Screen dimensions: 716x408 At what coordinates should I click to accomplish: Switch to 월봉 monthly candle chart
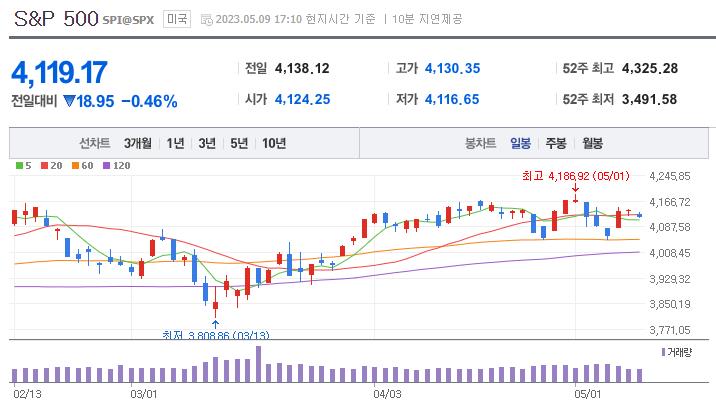click(592, 143)
